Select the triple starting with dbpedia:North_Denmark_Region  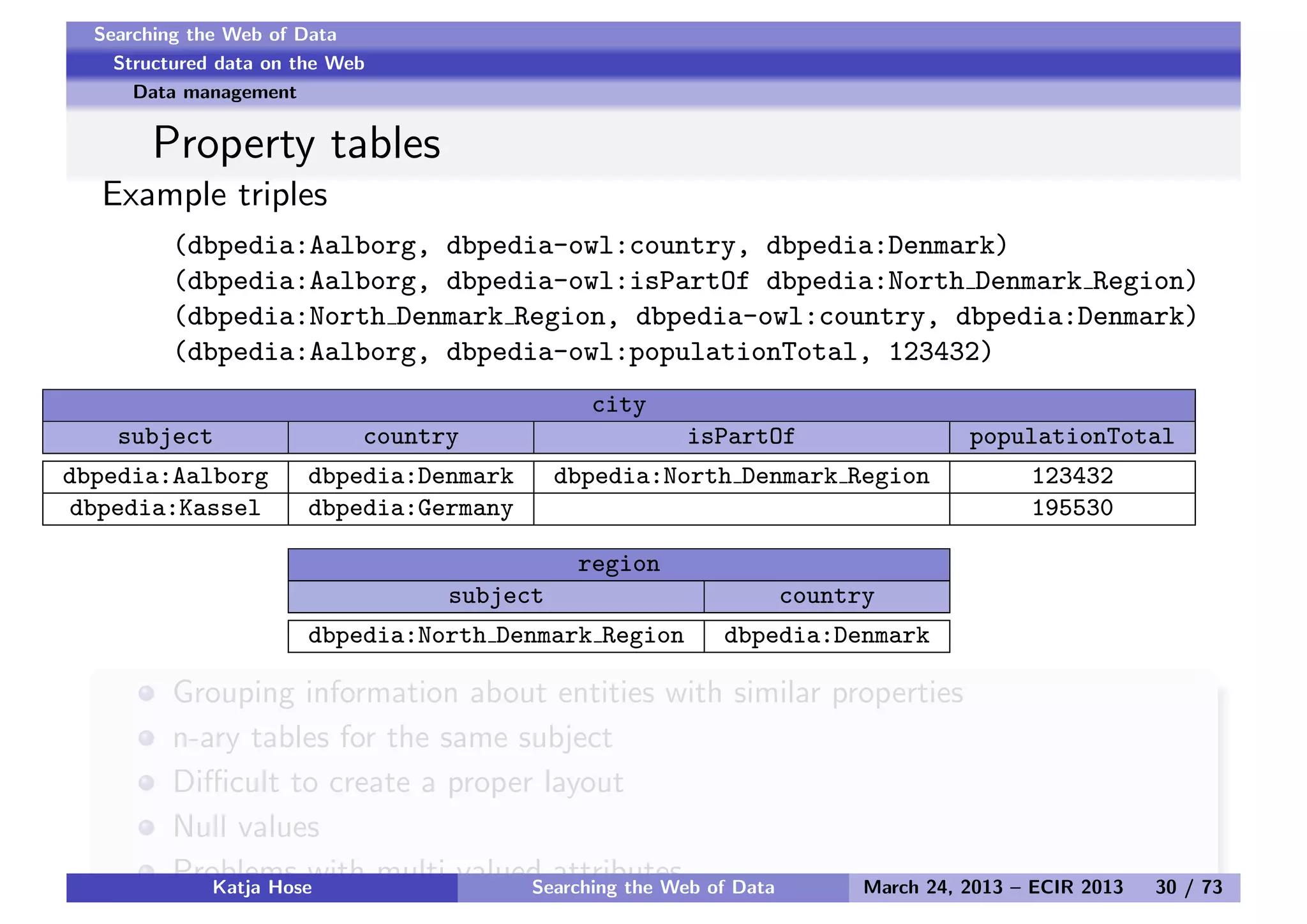click(x=685, y=317)
